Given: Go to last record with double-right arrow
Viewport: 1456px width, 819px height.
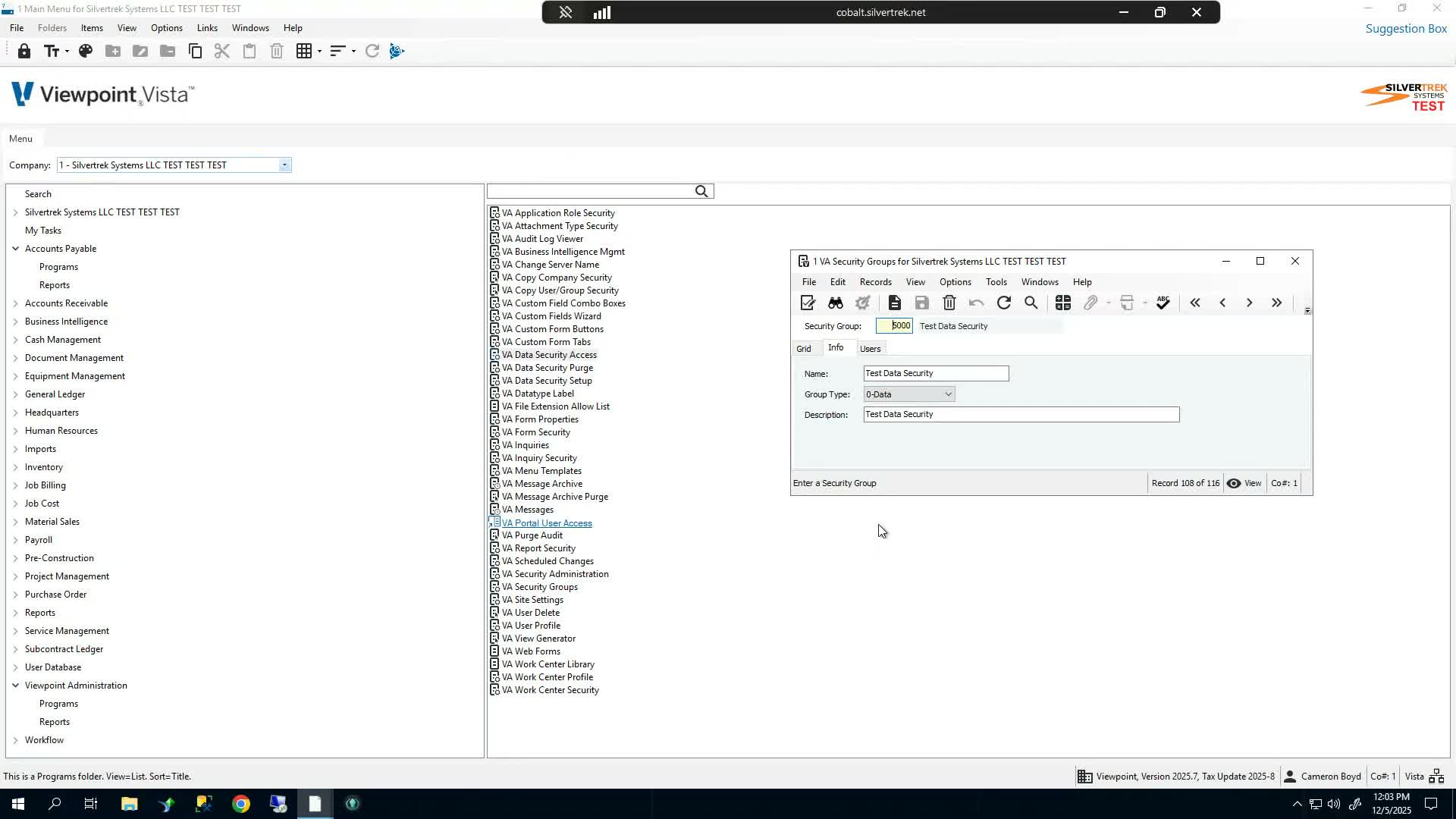Looking at the screenshot, I should [x=1277, y=303].
